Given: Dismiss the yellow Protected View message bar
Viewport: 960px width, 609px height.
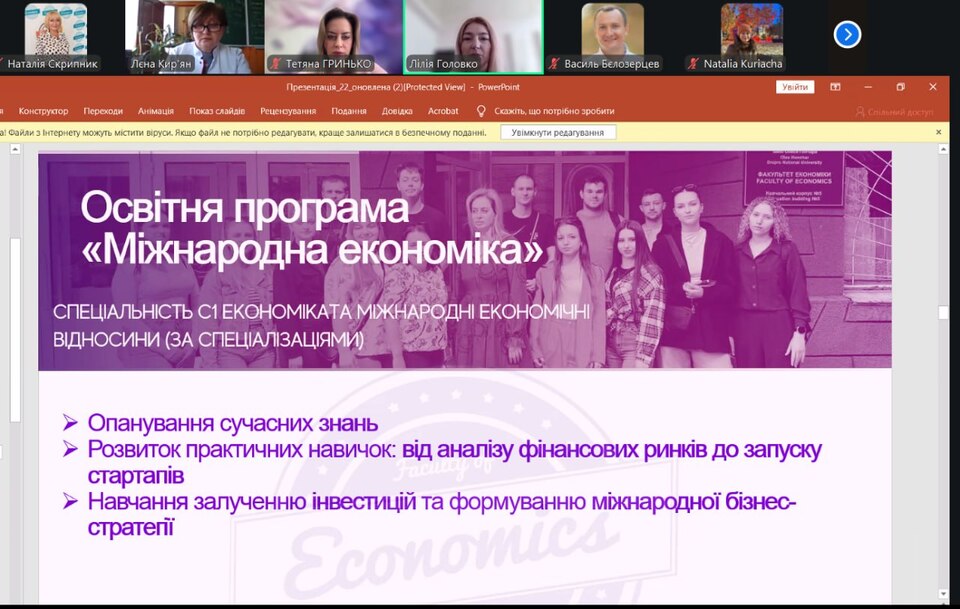Looking at the screenshot, I should [938, 132].
